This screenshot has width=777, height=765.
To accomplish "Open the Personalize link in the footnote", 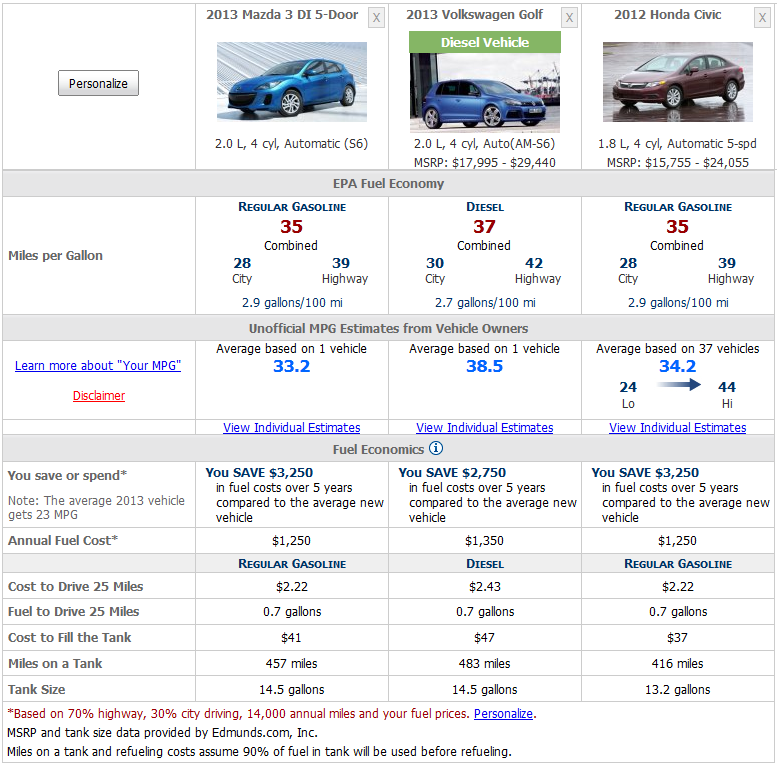I will [x=503, y=713].
